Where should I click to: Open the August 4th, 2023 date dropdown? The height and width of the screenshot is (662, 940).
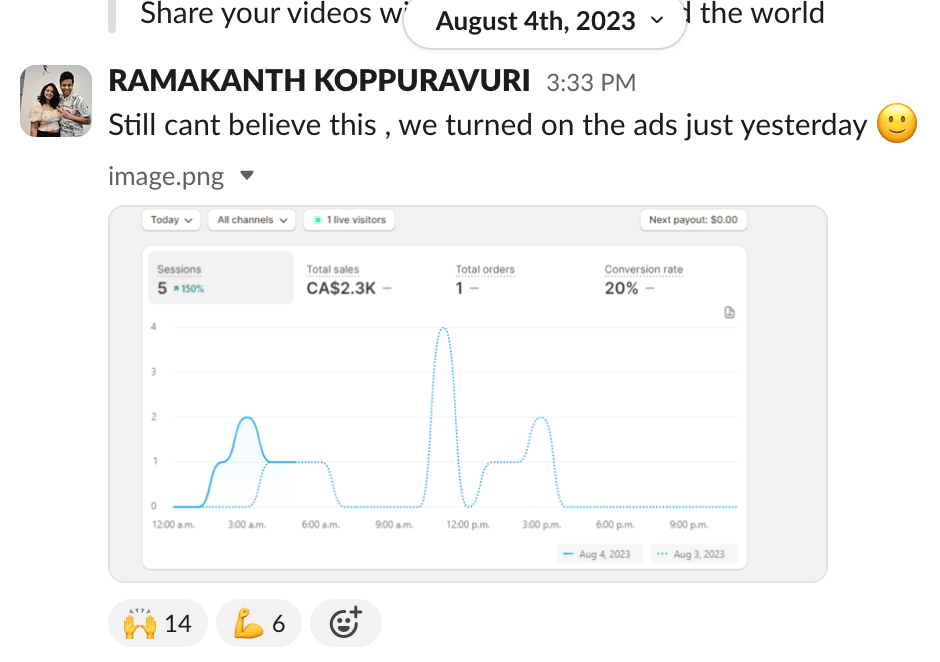pos(545,21)
